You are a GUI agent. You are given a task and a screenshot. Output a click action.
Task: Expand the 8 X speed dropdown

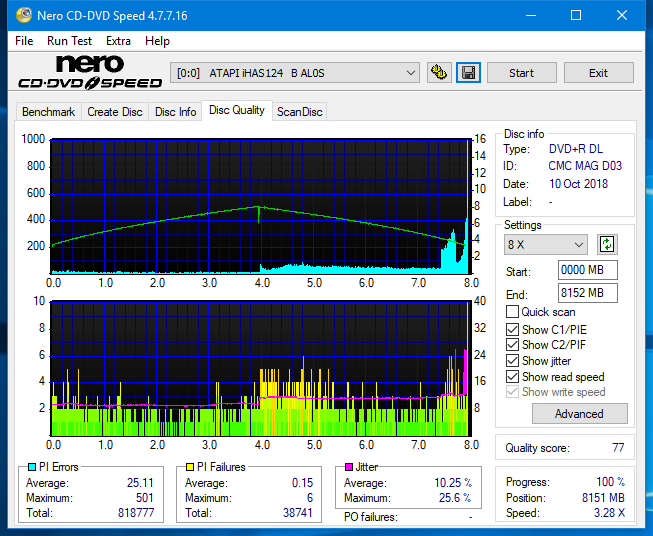click(x=546, y=244)
